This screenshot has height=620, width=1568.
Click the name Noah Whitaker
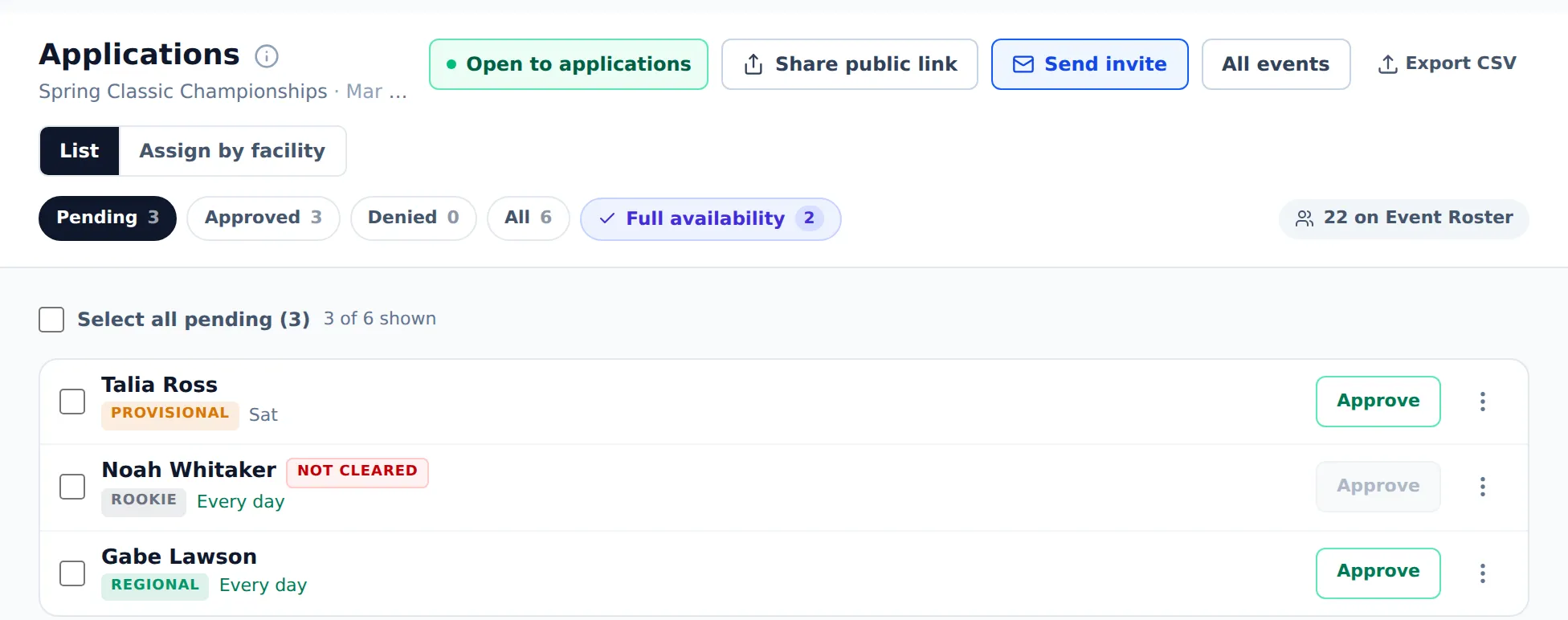click(189, 470)
